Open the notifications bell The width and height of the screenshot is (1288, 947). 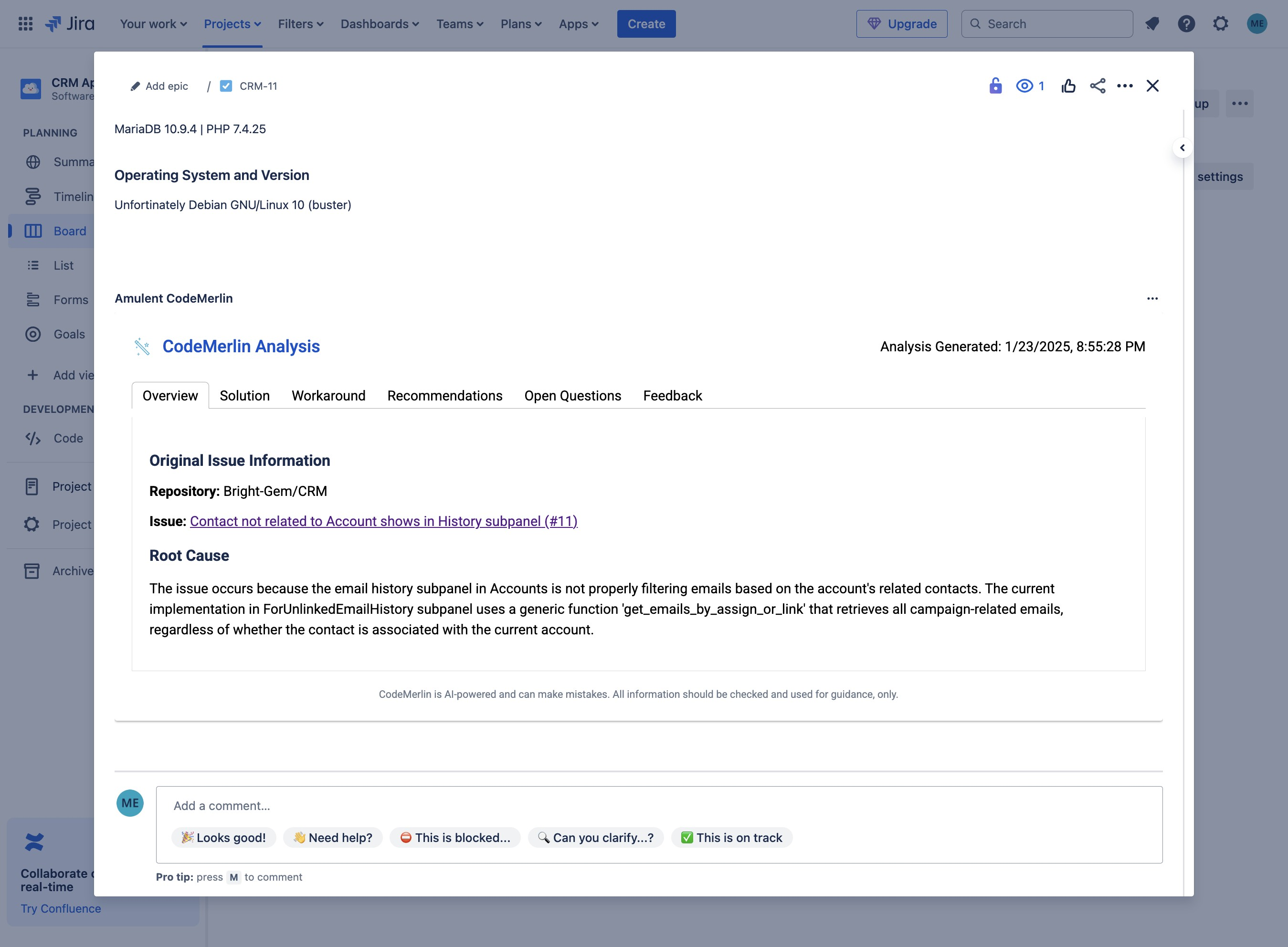pos(1152,23)
